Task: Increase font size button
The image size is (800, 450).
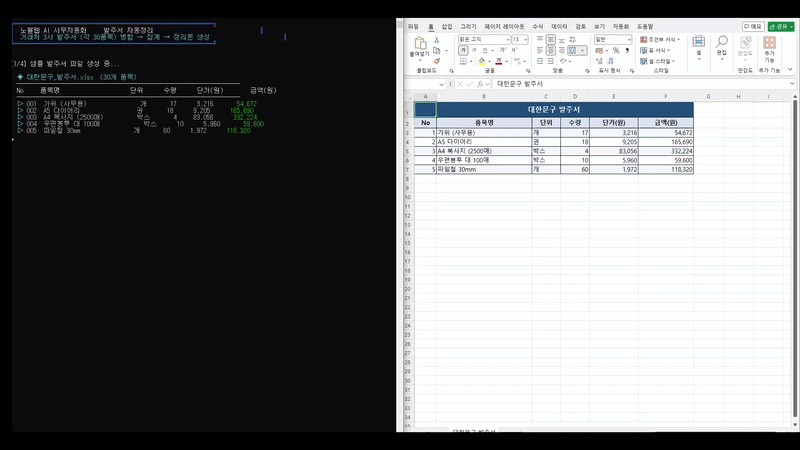Action: pyautogui.click(x=503, y=50)
